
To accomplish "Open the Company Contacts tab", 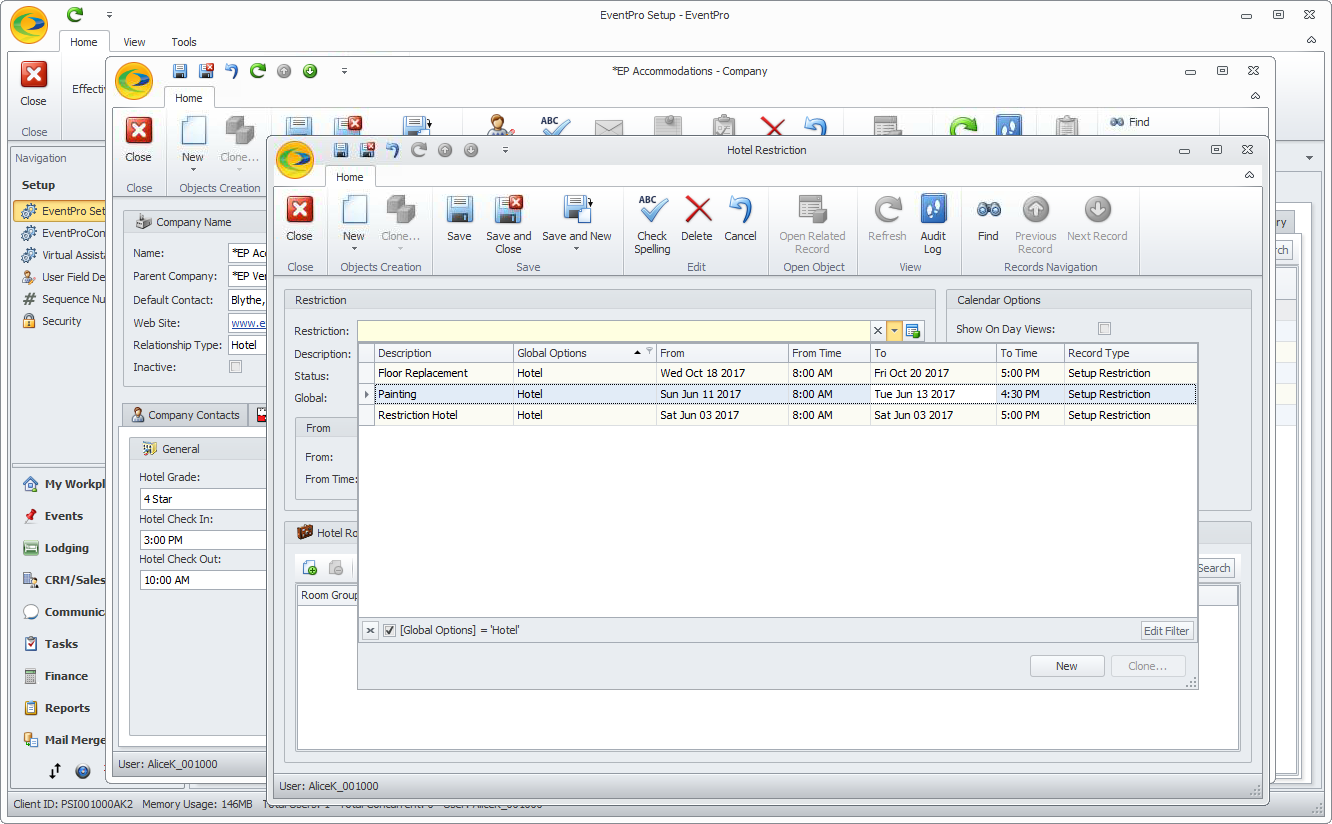I will (186, 415).
